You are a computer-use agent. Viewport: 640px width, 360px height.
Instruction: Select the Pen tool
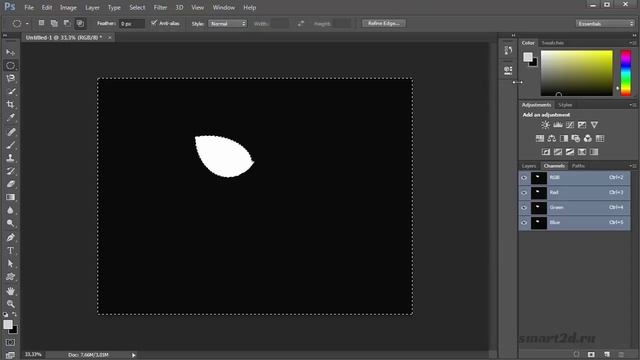point(11,238)
